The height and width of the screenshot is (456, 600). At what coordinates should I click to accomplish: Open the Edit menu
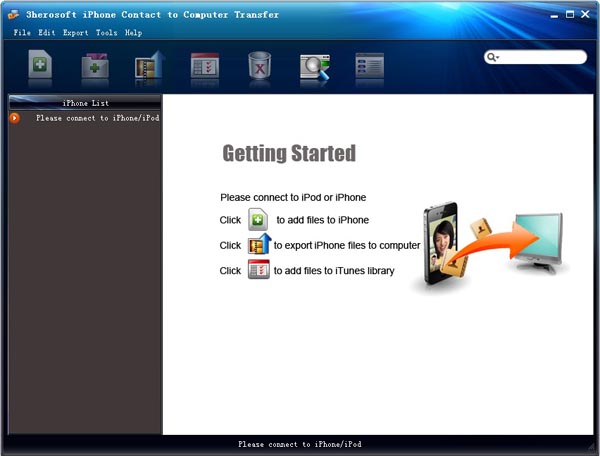47,33
